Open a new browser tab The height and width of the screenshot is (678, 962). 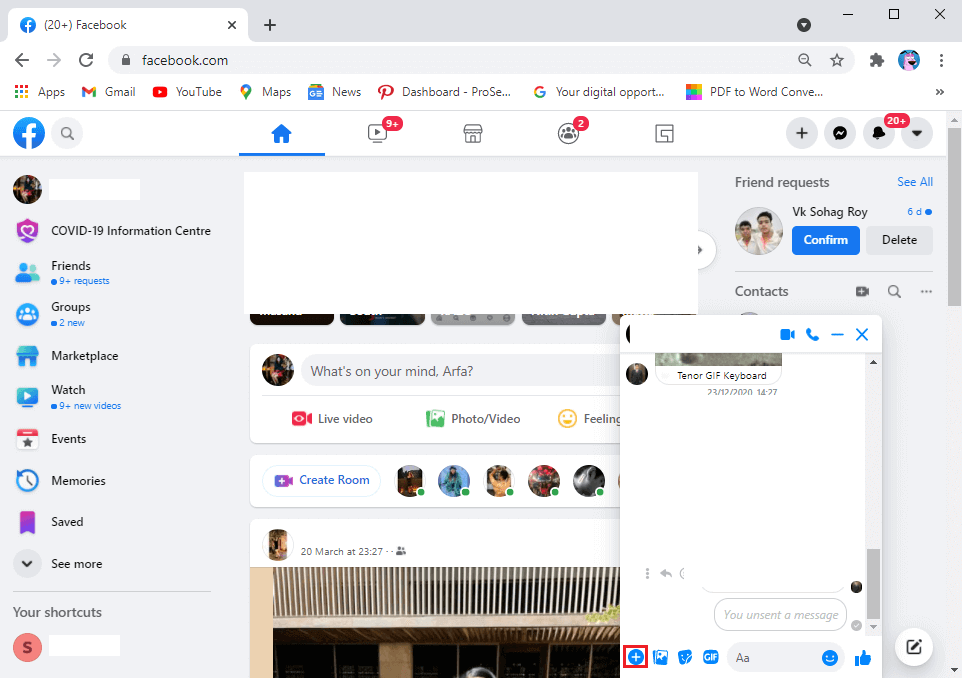coord(270,25)
